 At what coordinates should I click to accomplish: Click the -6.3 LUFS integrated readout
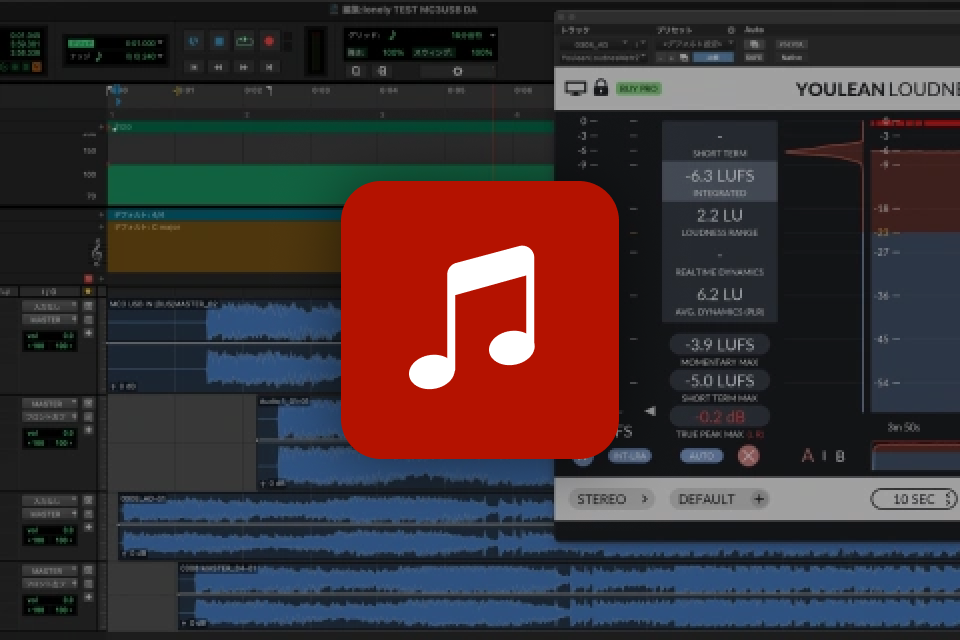pyautogui.click(x=719, y=176)
